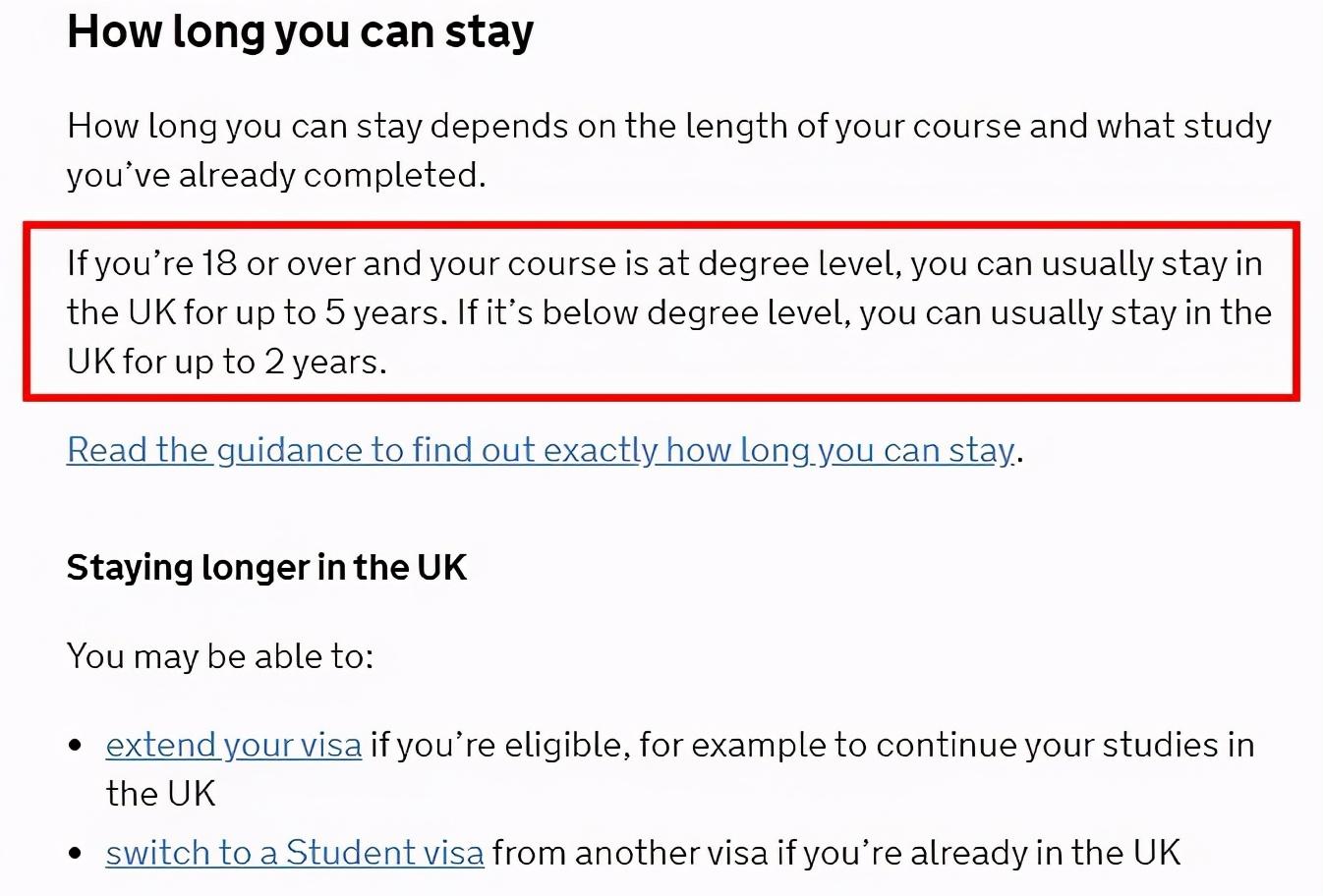Click the 'How long you can stay' heading

tap(300, 31)
